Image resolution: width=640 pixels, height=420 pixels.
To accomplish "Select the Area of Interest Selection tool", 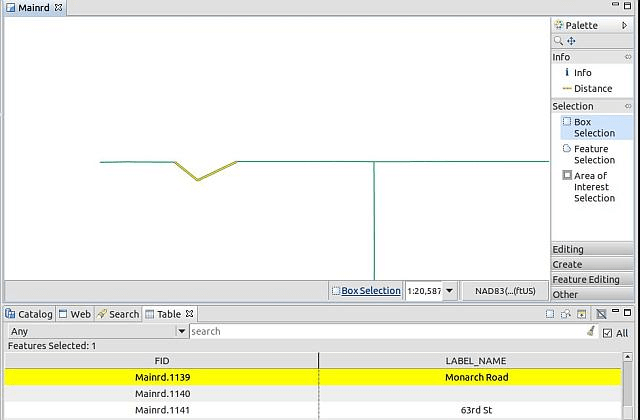I will (589, 187).
